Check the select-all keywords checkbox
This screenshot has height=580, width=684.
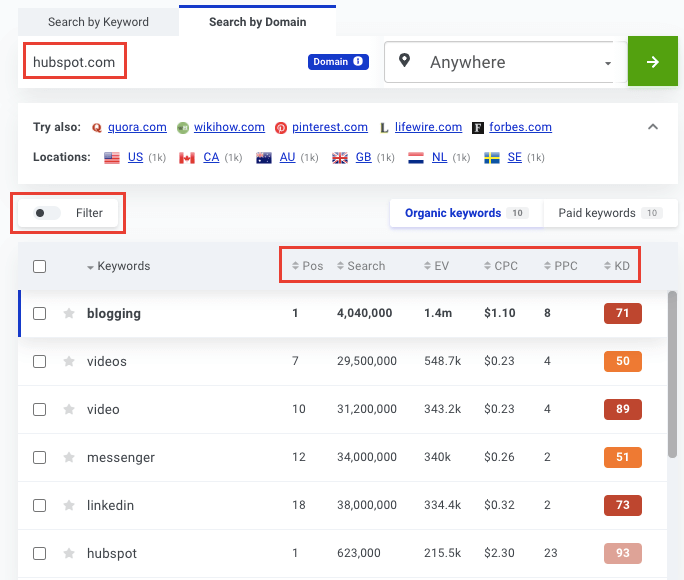pyautogui.click(x=40, y=266)
